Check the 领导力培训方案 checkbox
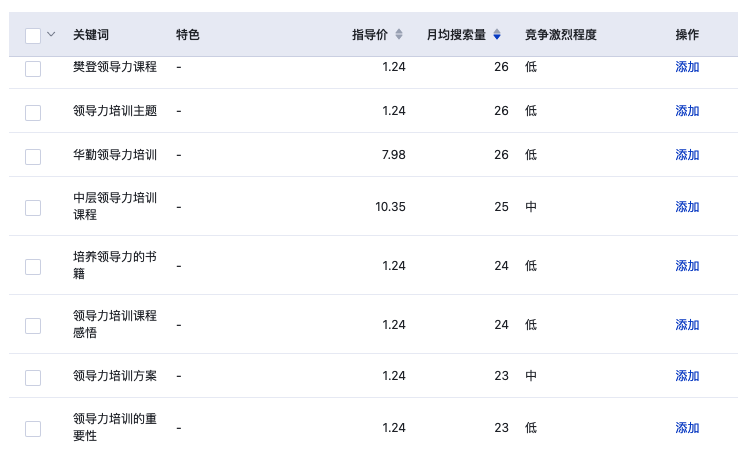 [33, 377]
